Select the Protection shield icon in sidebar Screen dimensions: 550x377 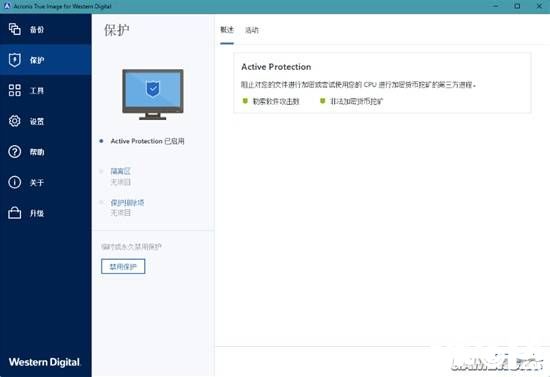14,60
